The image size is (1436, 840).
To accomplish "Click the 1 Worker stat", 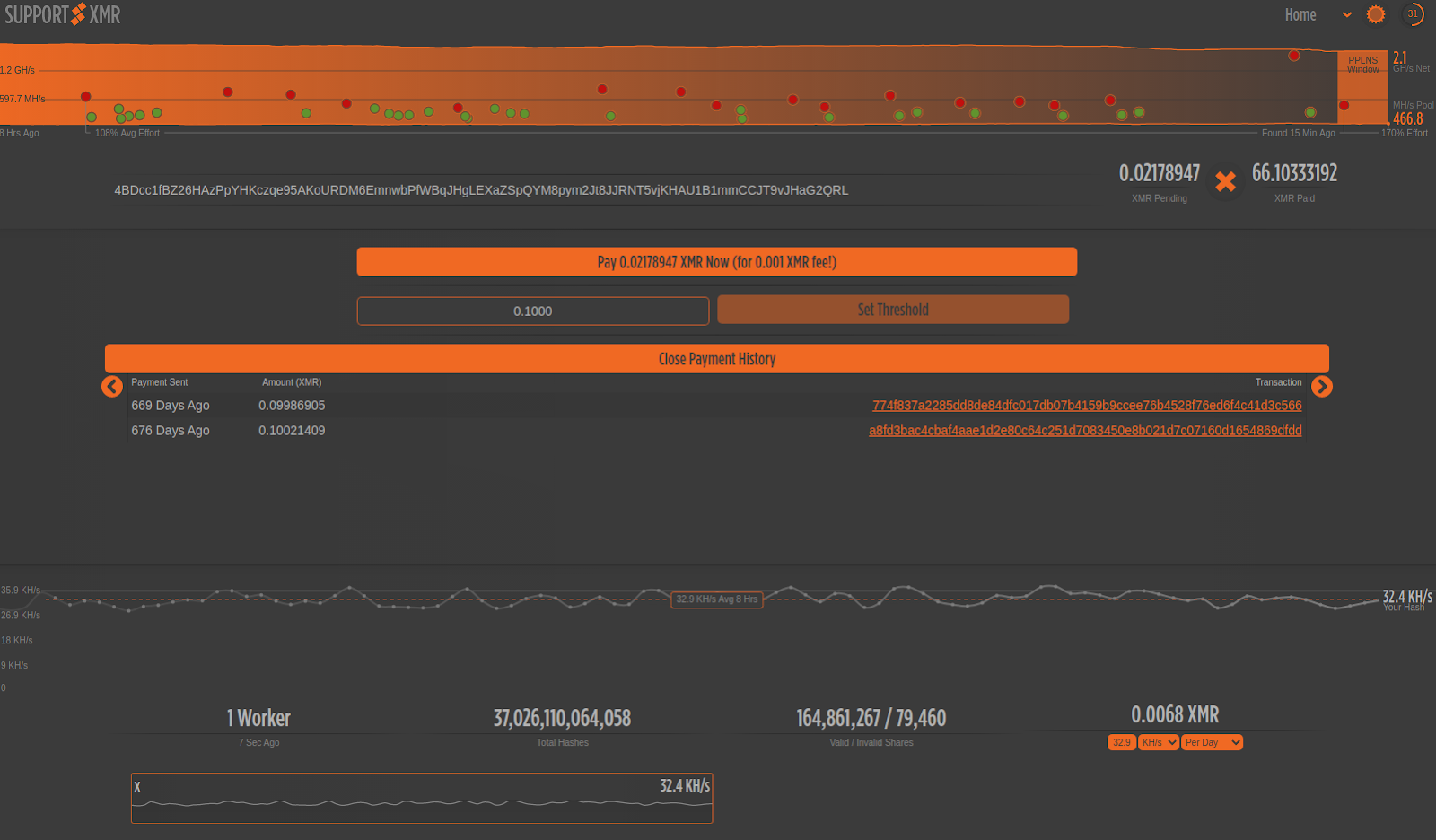I will pos(258,718).
